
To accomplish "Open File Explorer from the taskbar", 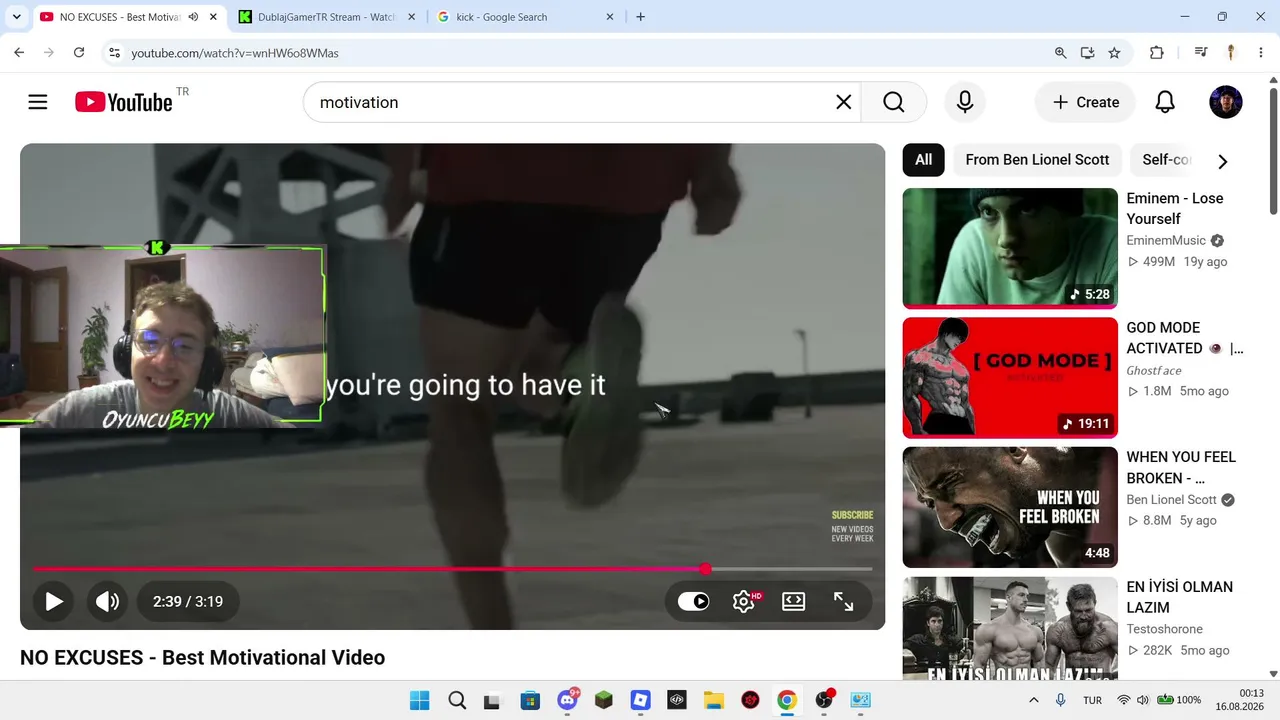I will [x=713, y=700].
